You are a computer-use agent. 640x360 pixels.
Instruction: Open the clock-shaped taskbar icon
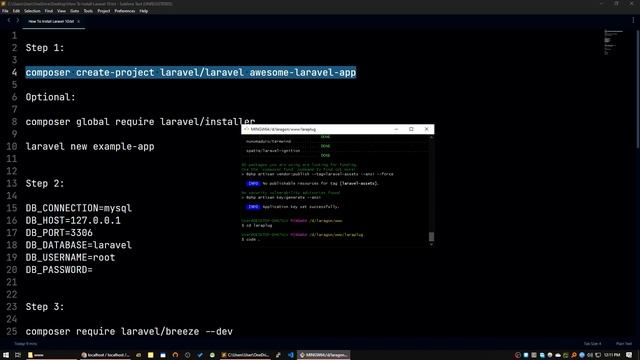click(x=187, y=355)
